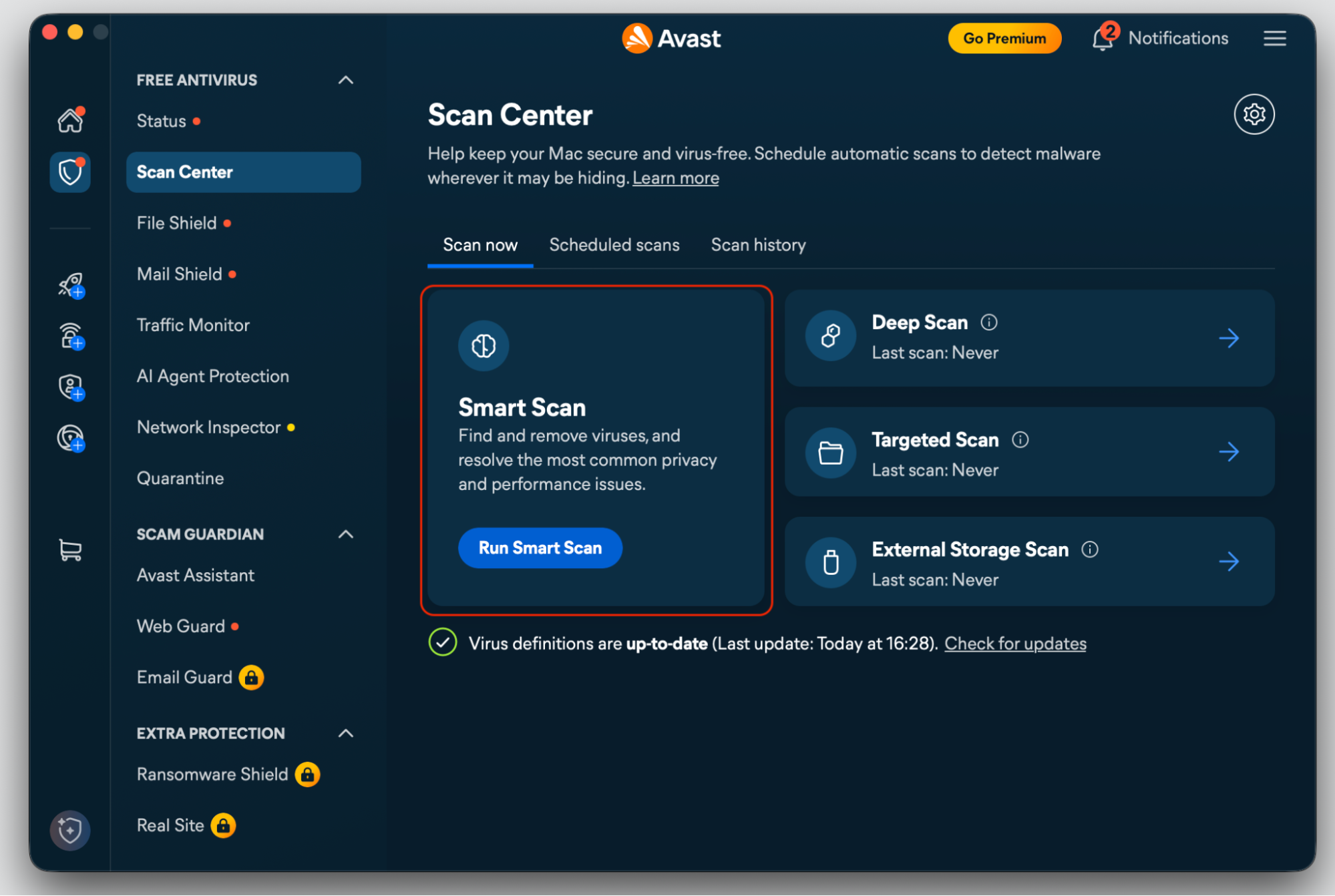Image resolution: width=1335 pixels, height=896 pixels.
Task: Show info for Targeted Scan
Action: point(1020,439)
